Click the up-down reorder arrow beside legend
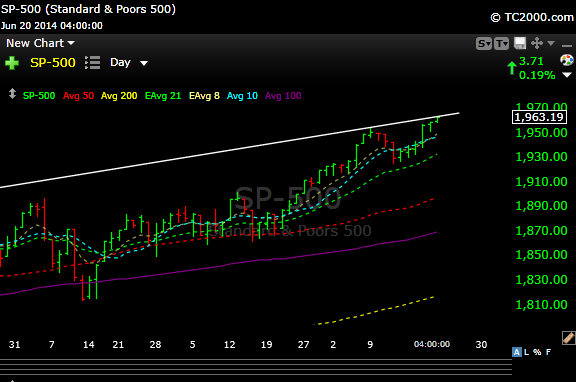The width and height of the screenshot is (576, 382). coord(12,94)
